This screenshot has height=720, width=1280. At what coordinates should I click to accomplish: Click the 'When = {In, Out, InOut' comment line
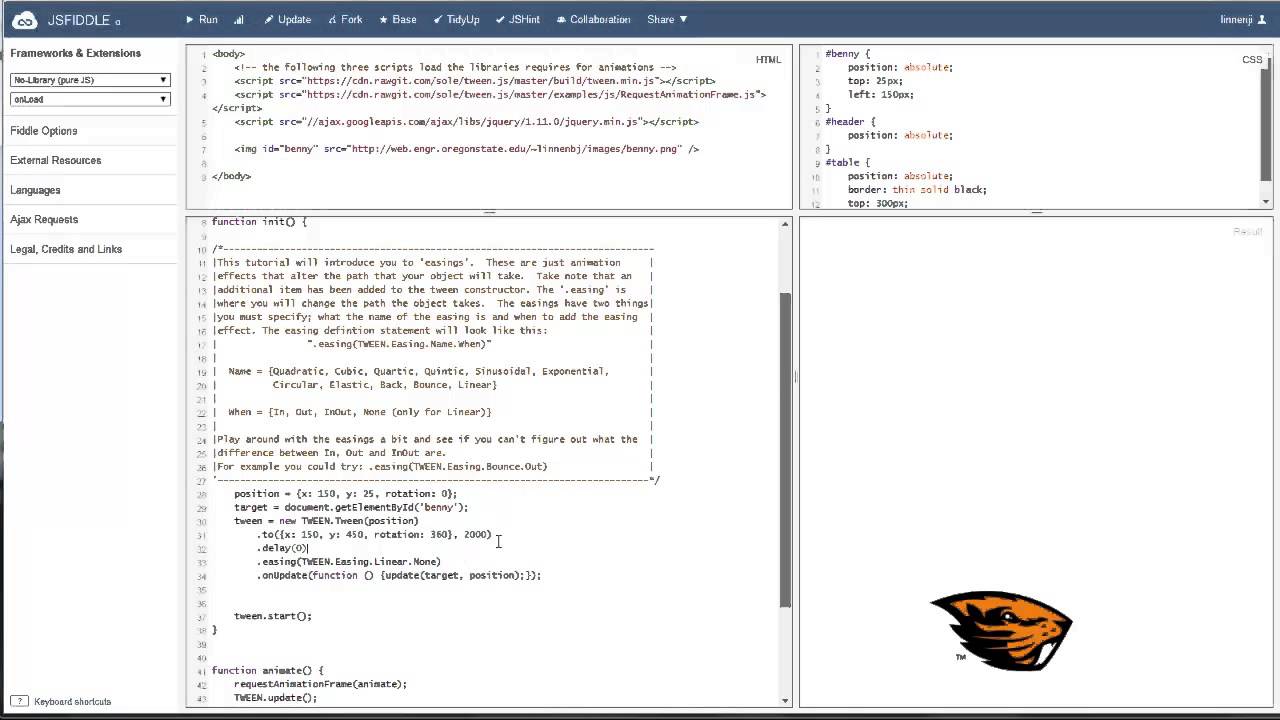pyautogui.click(x=360, y=412)
